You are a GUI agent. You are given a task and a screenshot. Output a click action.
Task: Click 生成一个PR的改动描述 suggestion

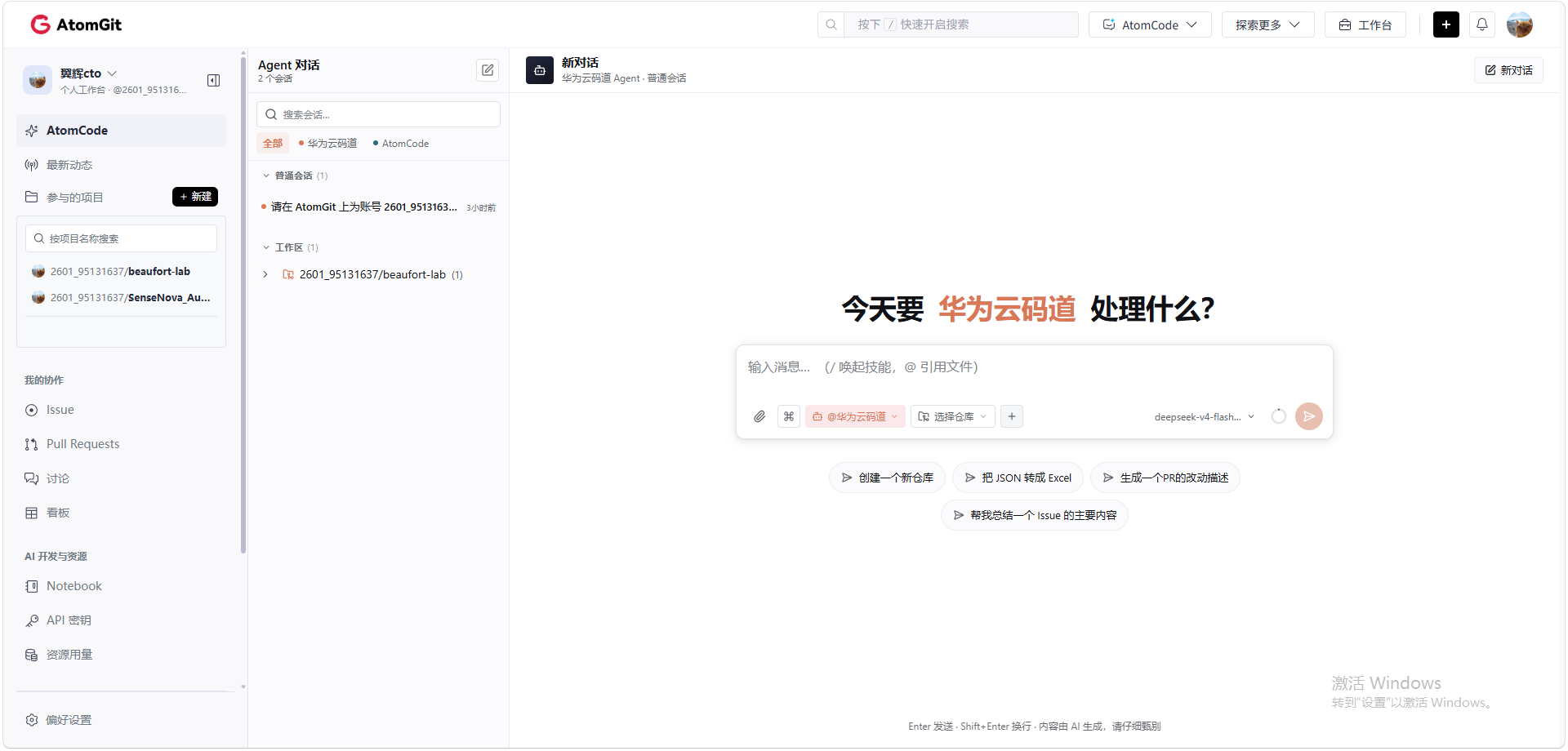click(x=1165, y=478)
